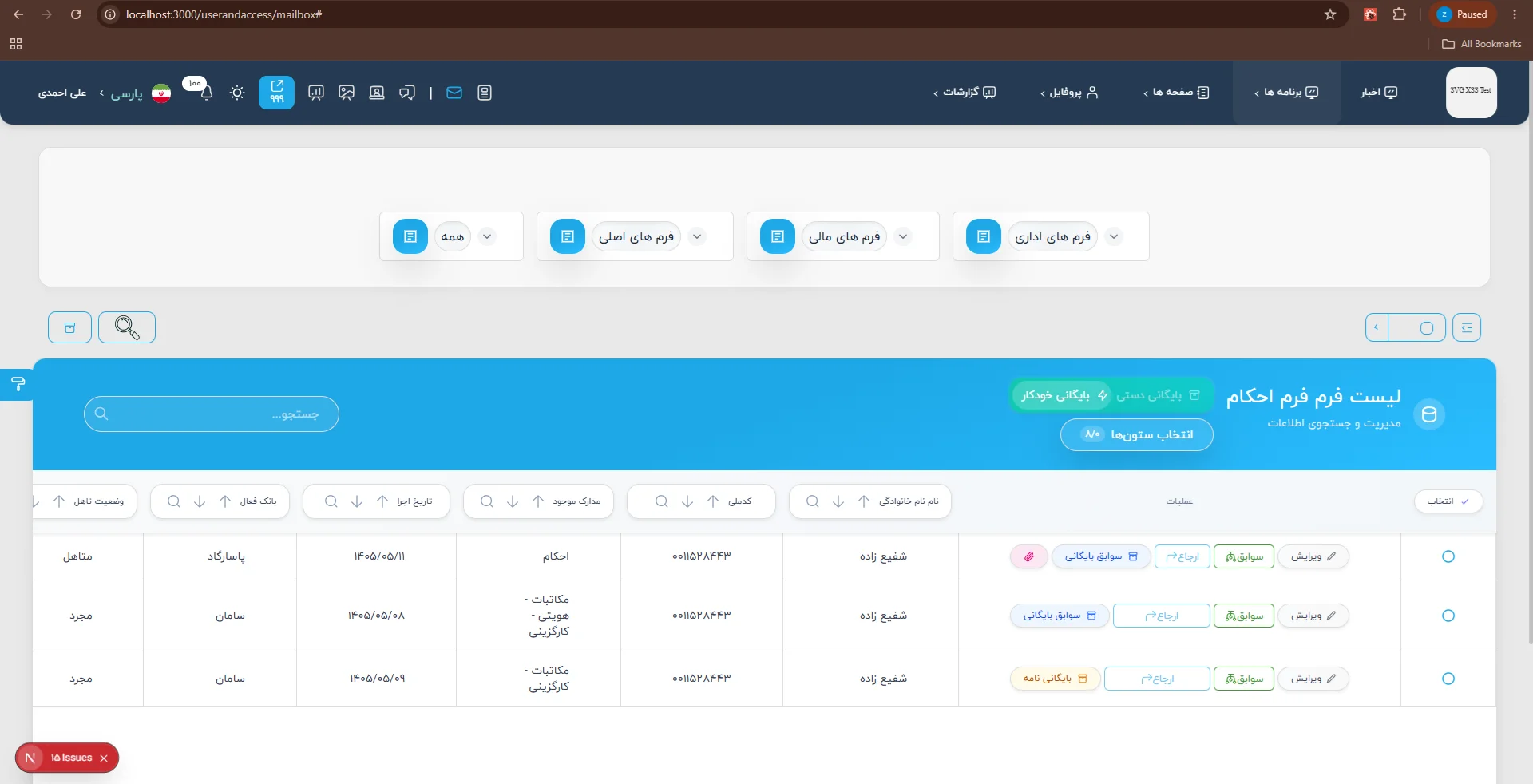The height and width of the screenshot is (784, 1533).
Task: Click blue form icon beside فرم های مالی
Action: pos(778,236)
